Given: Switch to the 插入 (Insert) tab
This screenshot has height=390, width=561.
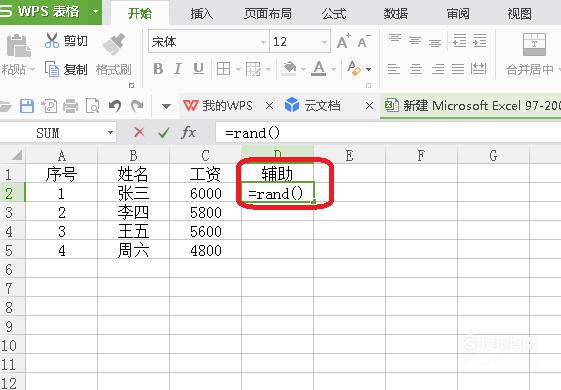Looking at the screenshot, I should coord(201,14).
